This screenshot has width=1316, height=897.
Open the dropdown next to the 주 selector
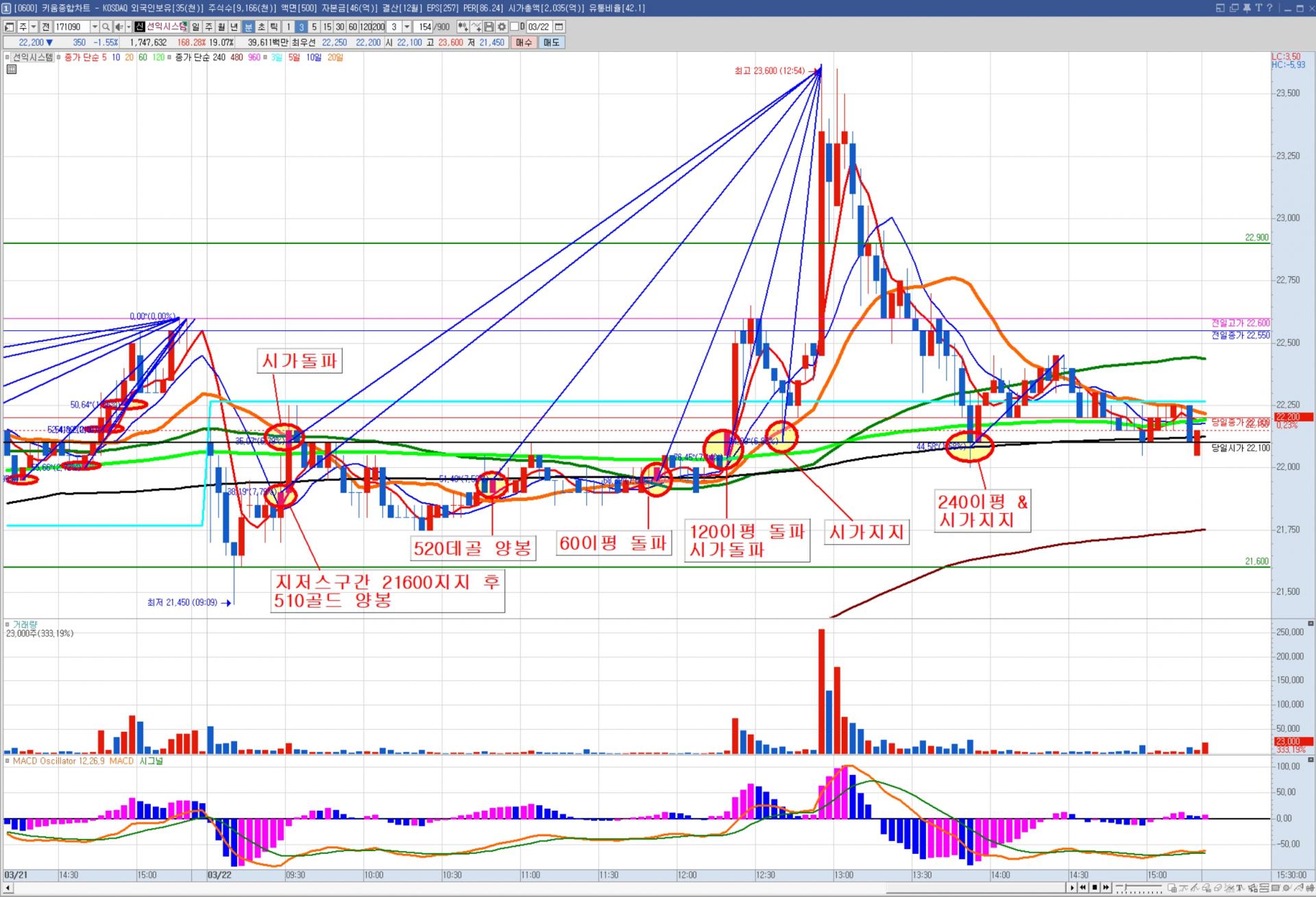[x=33, y=27]
